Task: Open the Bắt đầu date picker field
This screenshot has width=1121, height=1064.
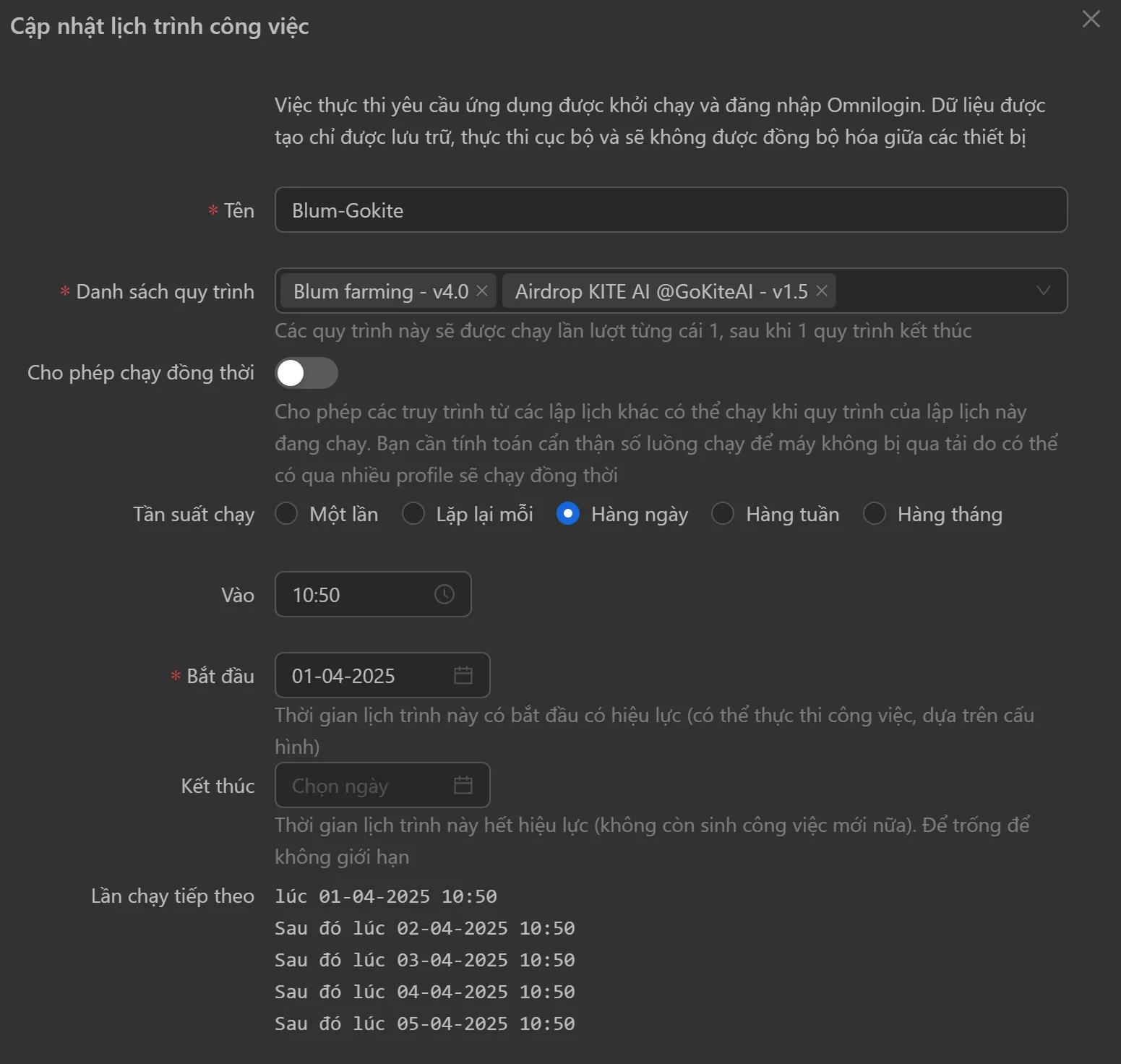Action: coord(361,675)
